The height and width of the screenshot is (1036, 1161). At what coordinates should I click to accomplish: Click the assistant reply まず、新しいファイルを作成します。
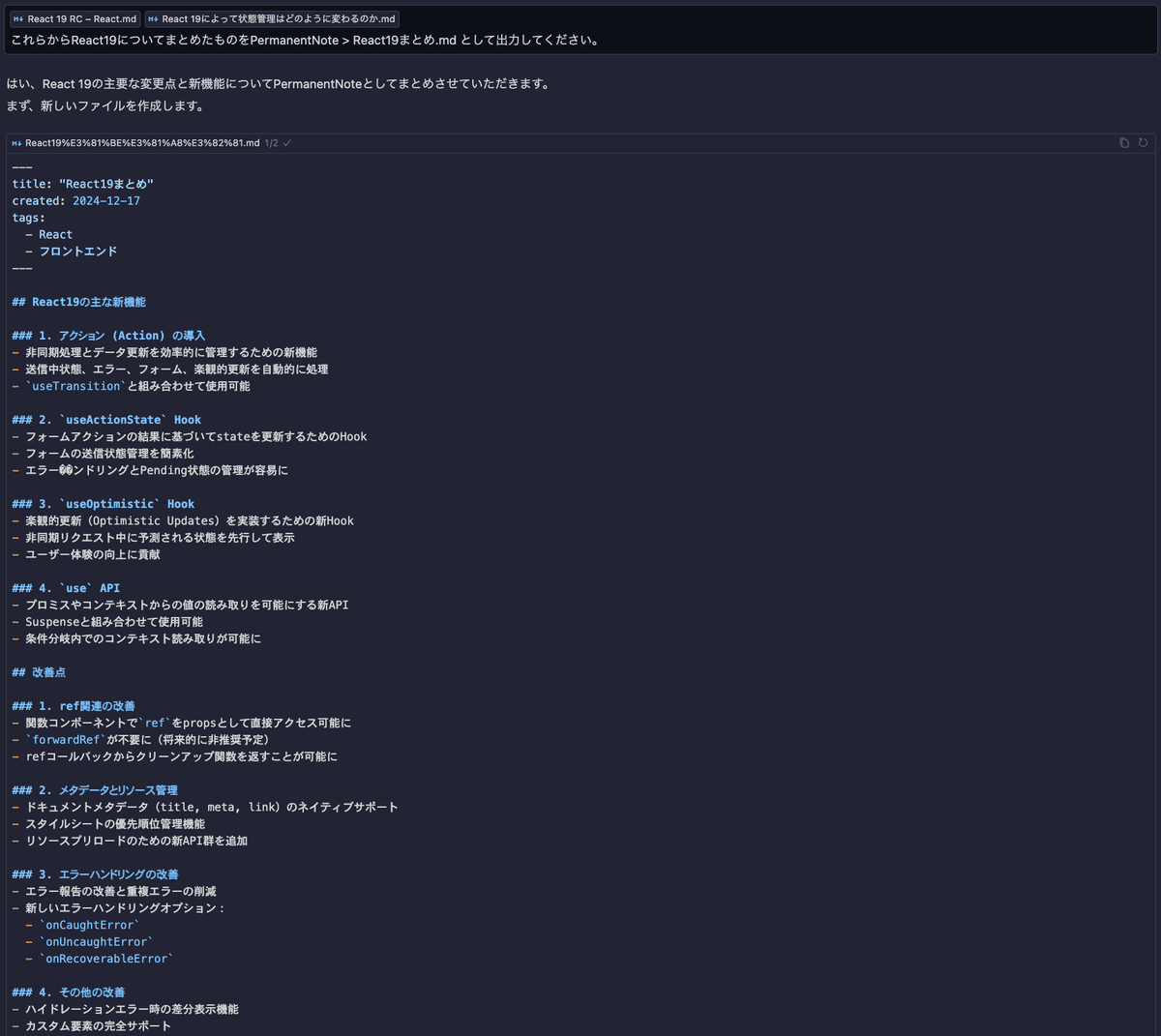pyautogui.click(x=105, y=106)
